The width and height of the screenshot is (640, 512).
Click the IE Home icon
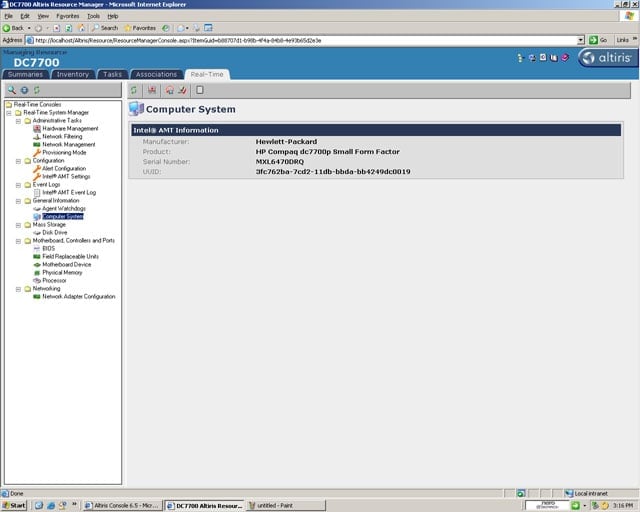tap(82, 28)
